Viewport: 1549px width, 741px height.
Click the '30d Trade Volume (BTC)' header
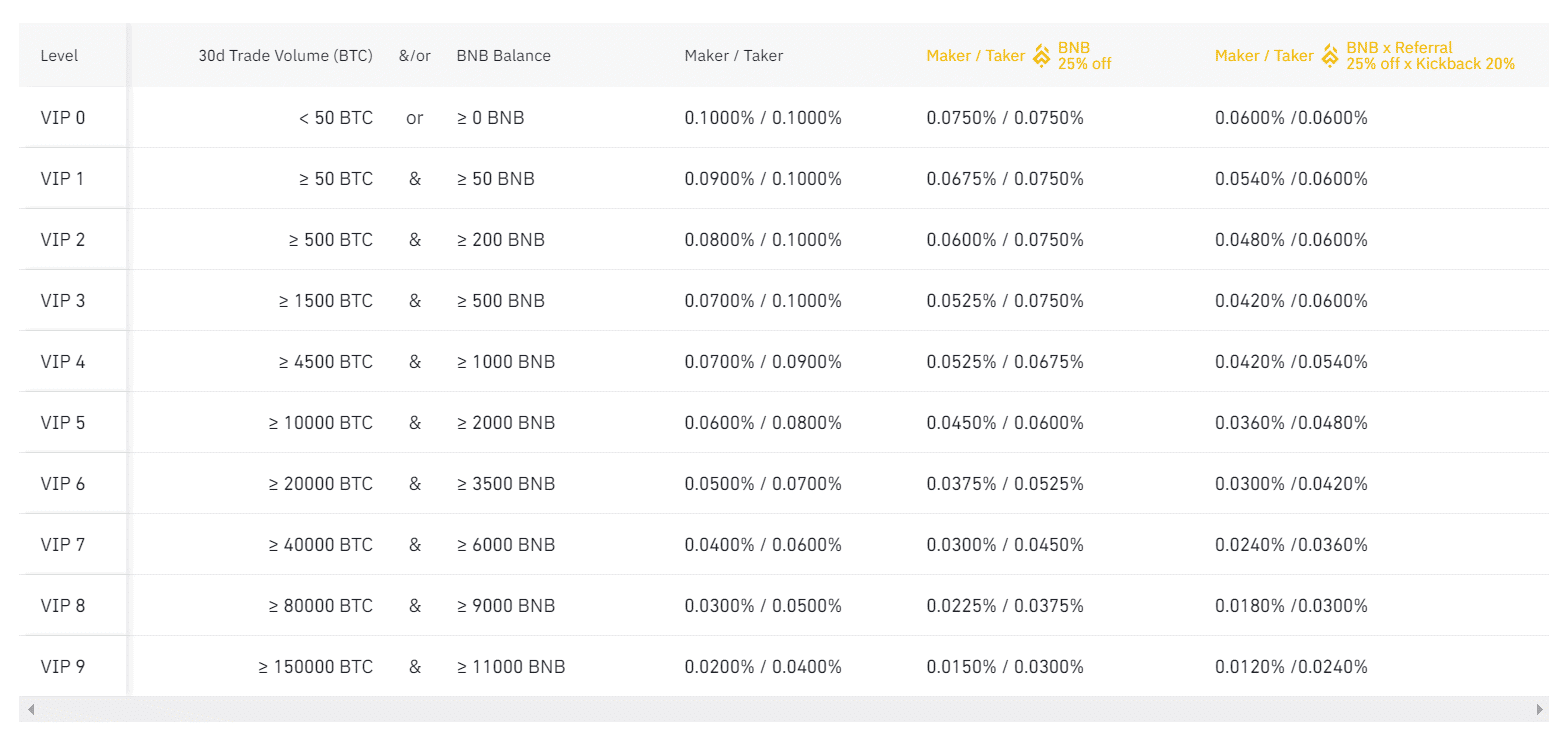click(285, 56)
